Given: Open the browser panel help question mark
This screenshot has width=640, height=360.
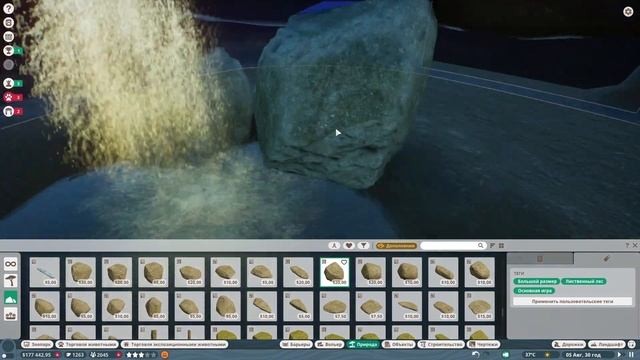Looking at the screenshot, I should coord(627,245).
